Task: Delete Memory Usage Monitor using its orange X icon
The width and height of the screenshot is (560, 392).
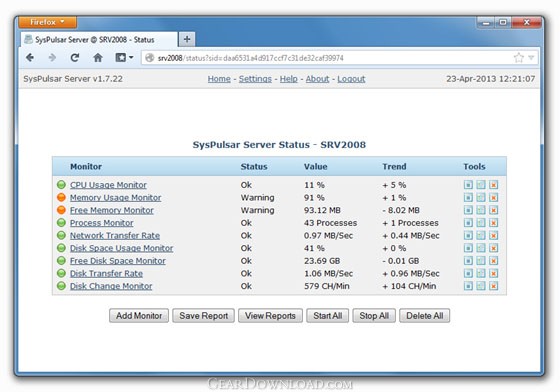Action: 494,197
